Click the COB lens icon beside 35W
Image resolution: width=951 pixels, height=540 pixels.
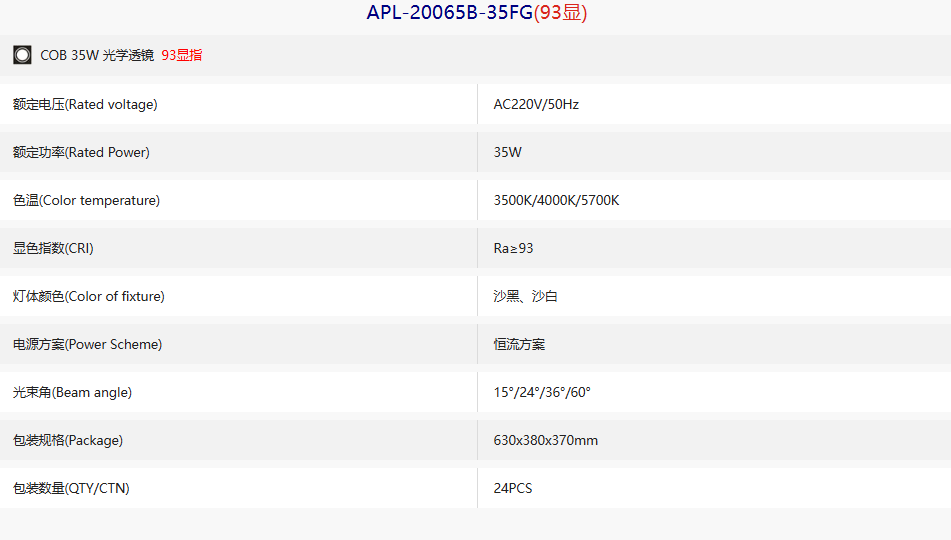click(x=22, y=55)
